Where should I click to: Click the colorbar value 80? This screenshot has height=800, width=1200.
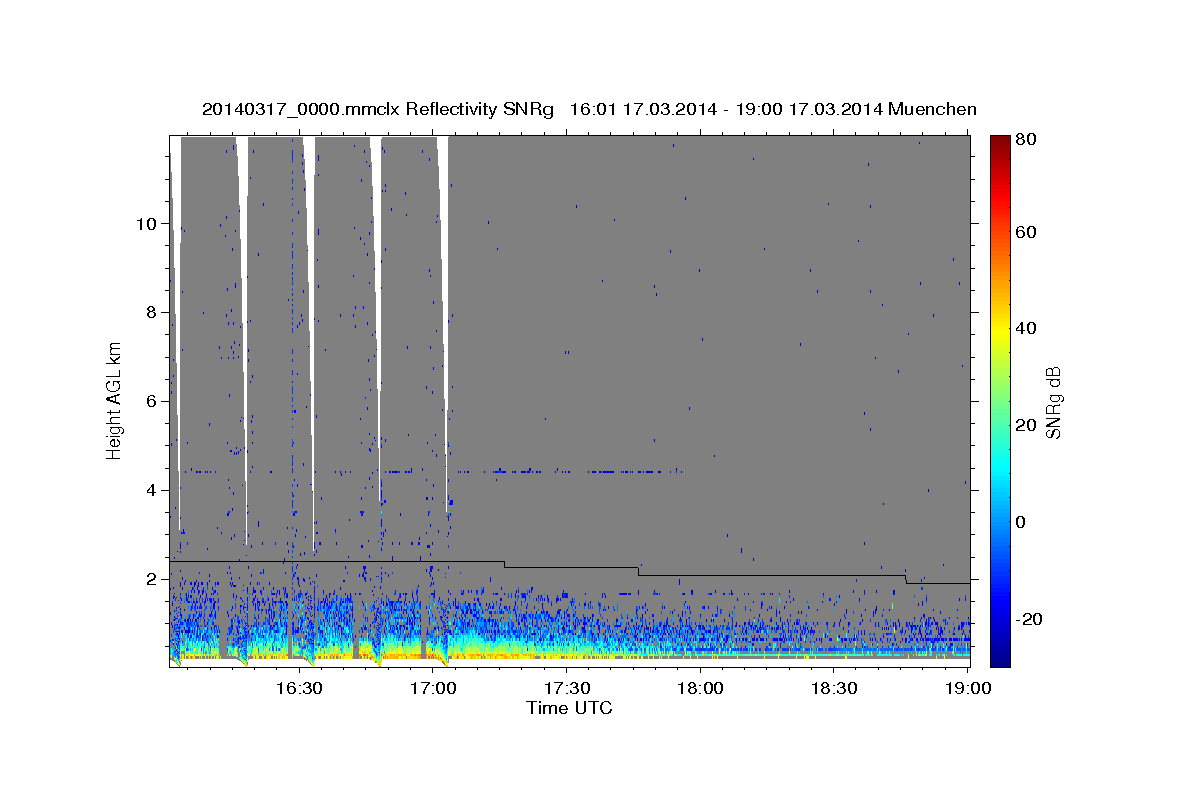tap(1027, 139)
